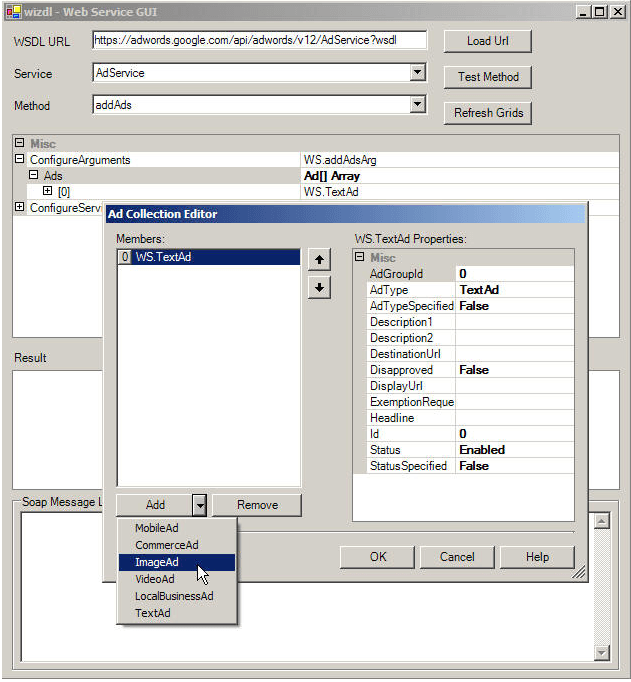Open the Add button dropdown arrow
The height and width of the screenshot is (682, 631).
[x=200, y=505]
